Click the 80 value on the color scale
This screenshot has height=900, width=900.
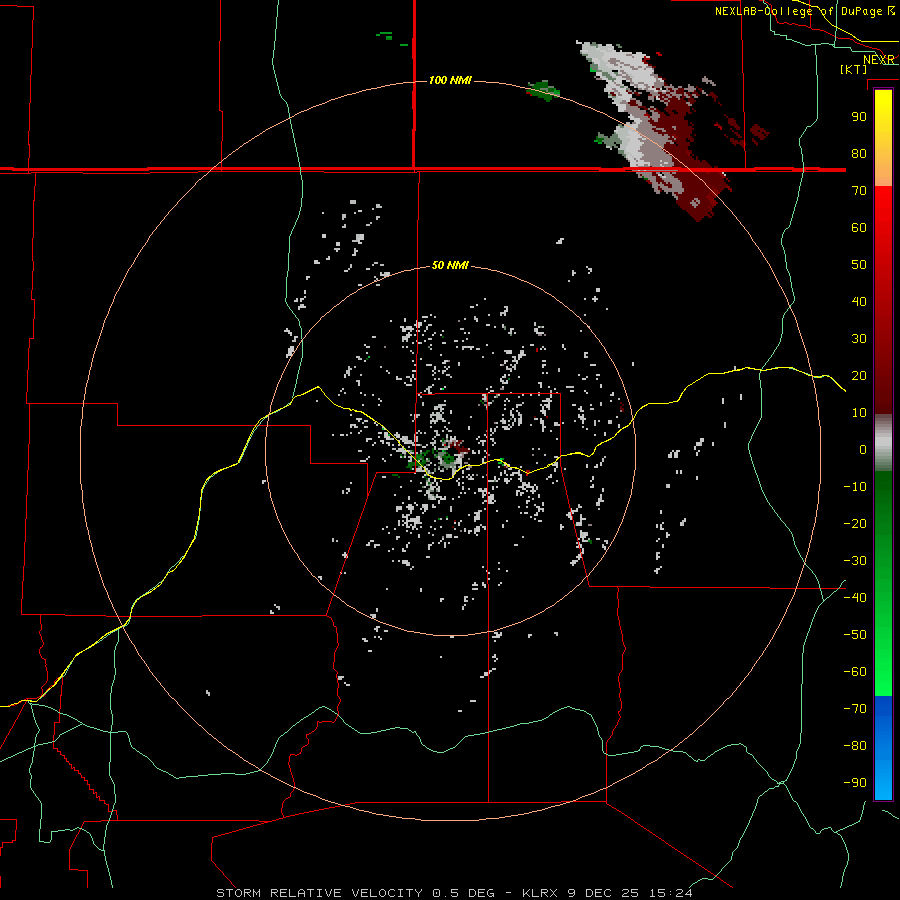pyautogui.click(x=859, y=154)
